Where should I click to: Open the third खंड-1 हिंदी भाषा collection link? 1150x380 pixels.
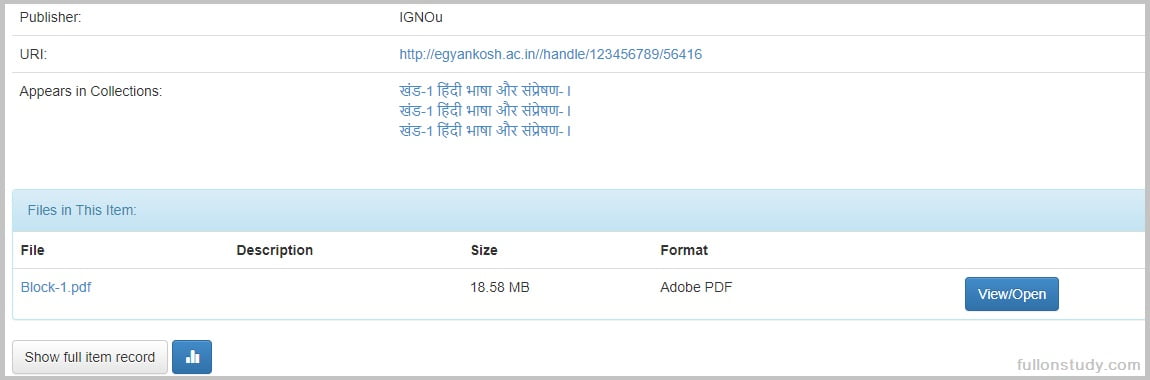pos(486,131)
